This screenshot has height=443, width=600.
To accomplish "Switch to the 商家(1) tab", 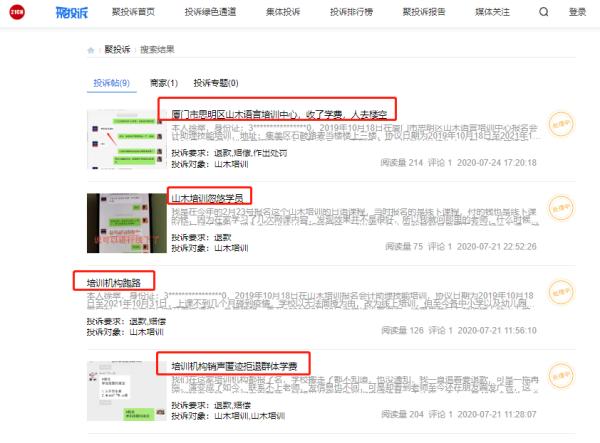I will 163,83.
